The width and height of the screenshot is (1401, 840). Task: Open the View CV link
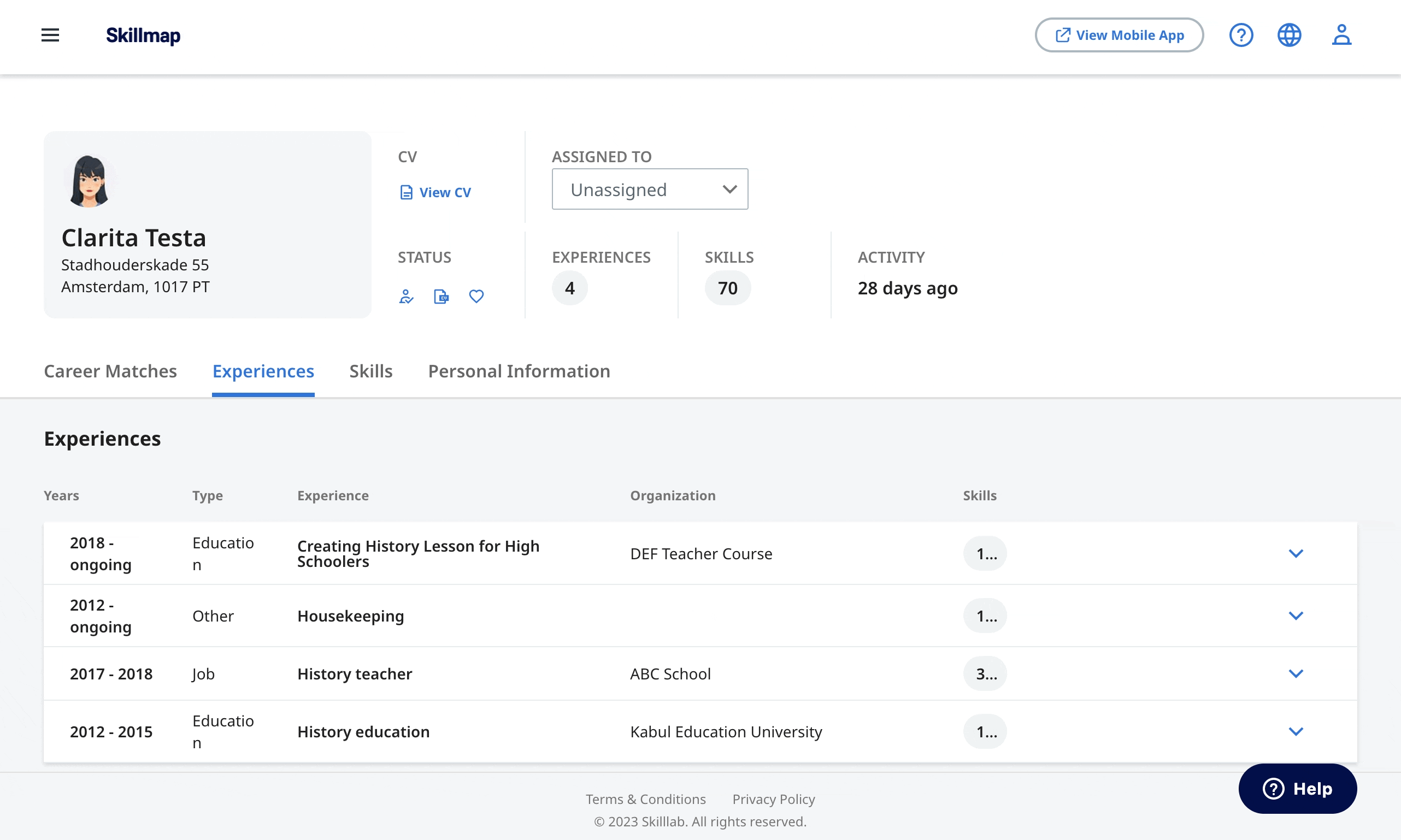tap(435, 192)
